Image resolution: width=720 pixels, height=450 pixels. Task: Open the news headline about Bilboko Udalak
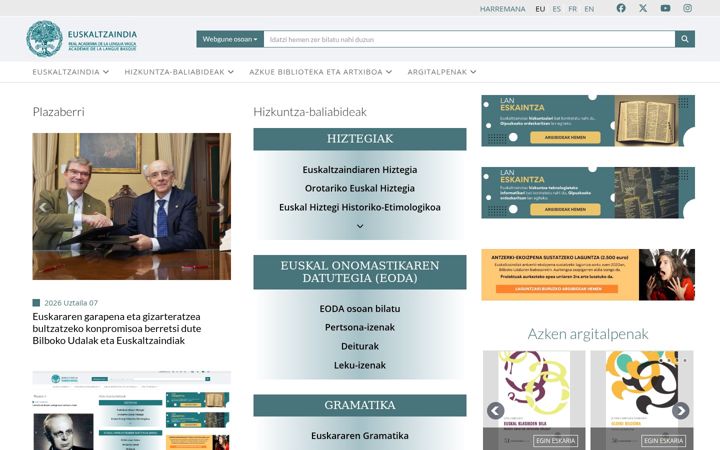(117, 328)
